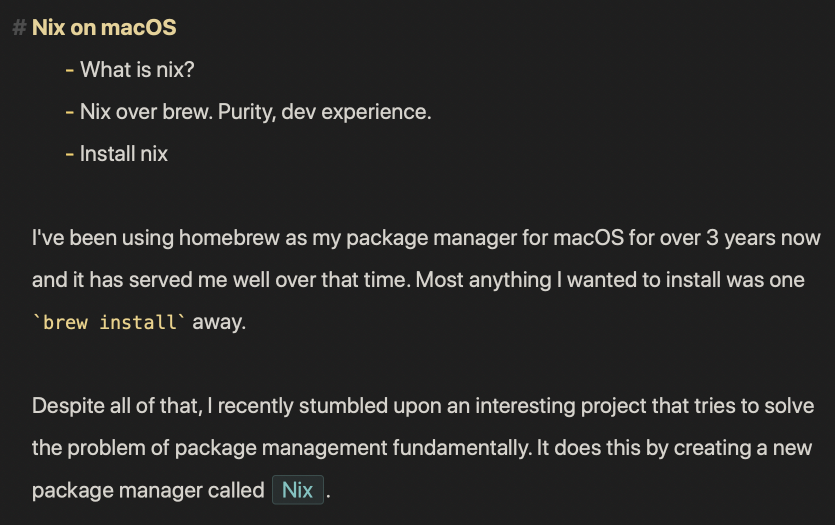Click the dash bullet before 'What is nix?'
This screenshot has height=525, width=835.
click(x=69, y=70)
